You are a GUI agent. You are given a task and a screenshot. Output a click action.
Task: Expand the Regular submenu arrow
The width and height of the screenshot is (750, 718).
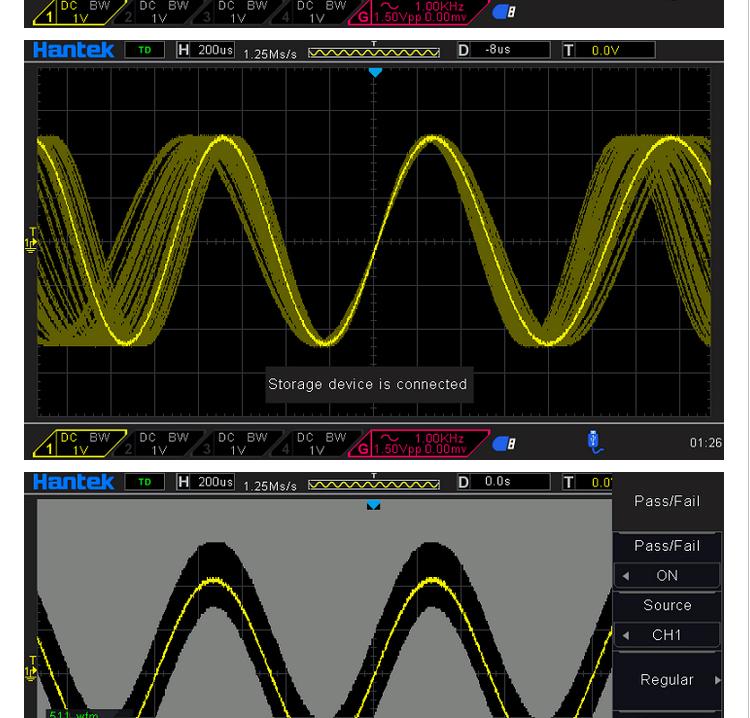tap(717, 680)
